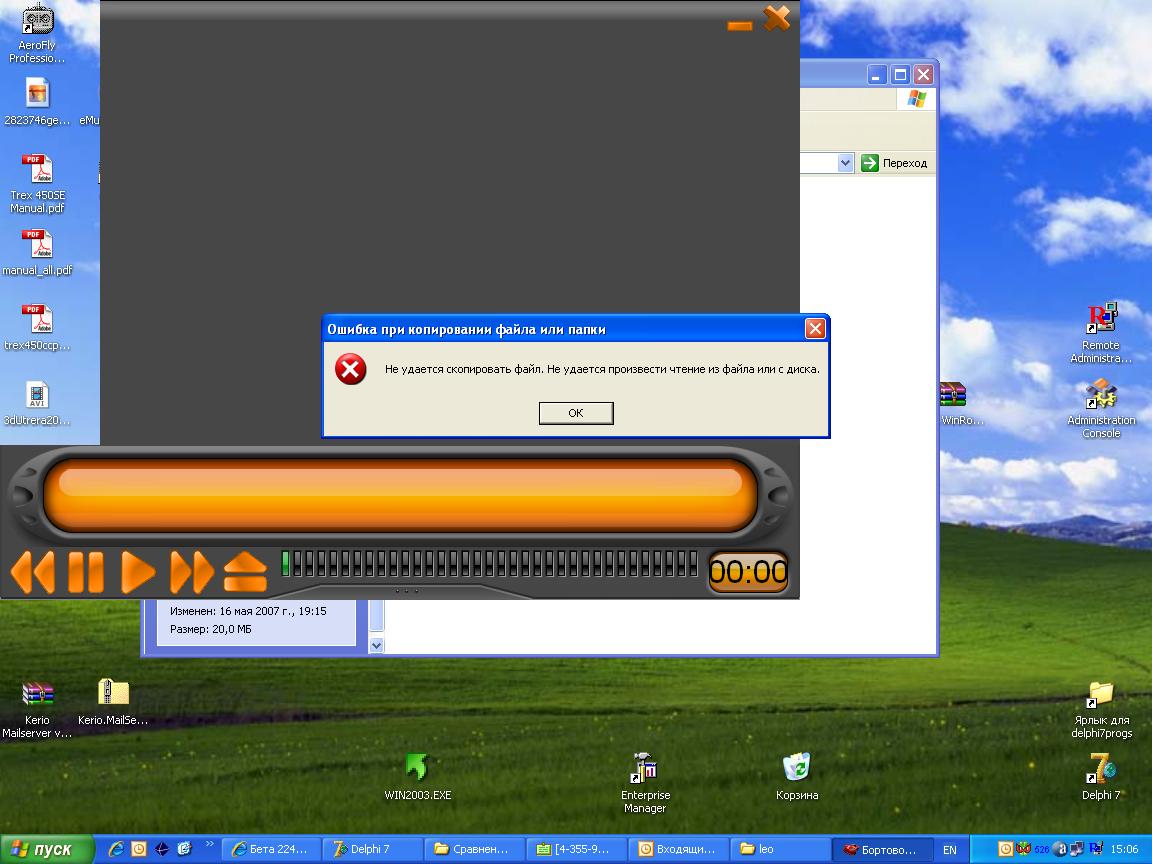The width and height of the screenshot is (1152, 864).
Task: Select the 3dUtrera20 AVI file on the desktop
Action: pos(37,404)
